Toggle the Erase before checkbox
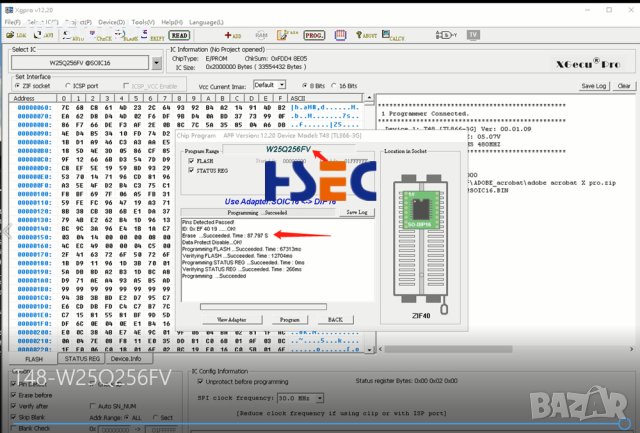 click(x=14, y=395)
